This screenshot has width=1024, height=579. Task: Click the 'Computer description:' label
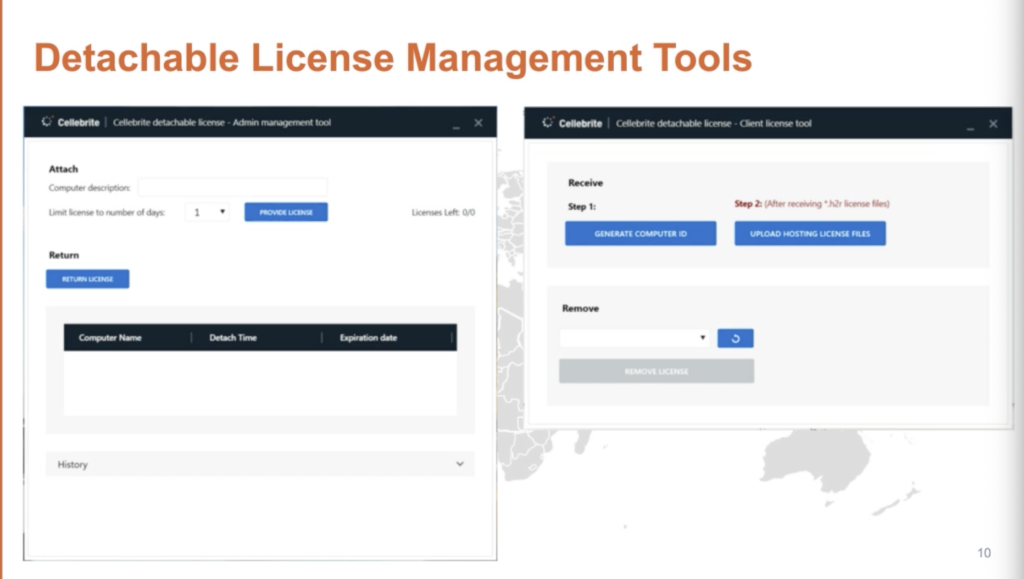tap(89, 188)
